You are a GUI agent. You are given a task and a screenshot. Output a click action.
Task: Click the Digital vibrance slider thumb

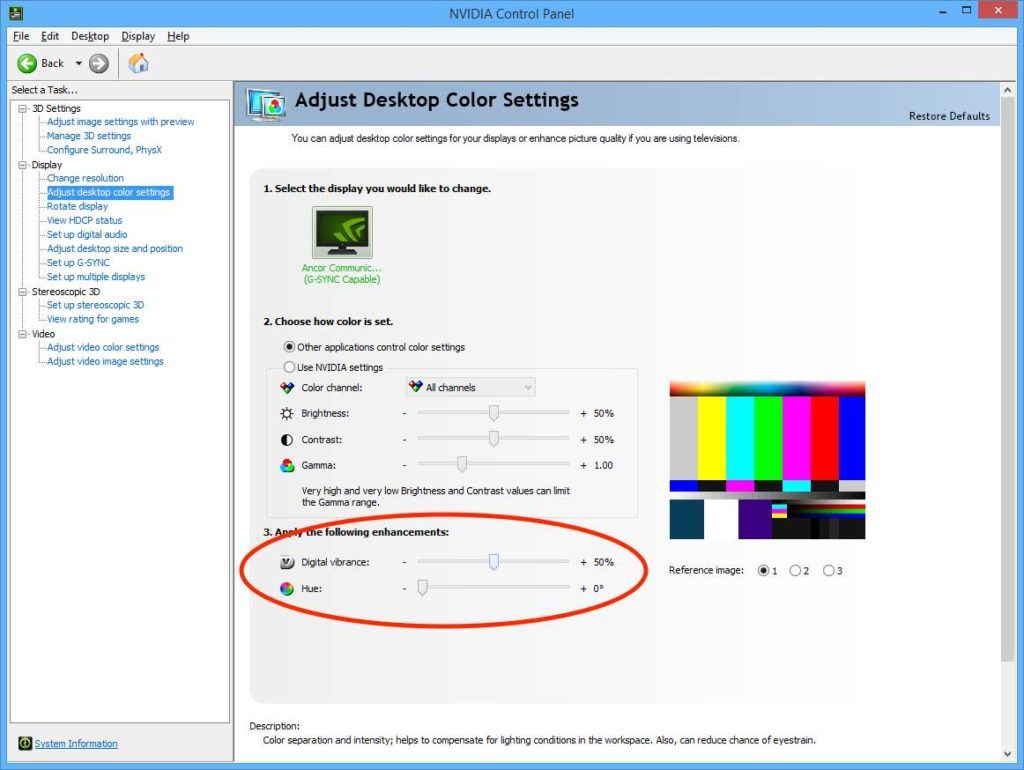(x=494, y=562)
